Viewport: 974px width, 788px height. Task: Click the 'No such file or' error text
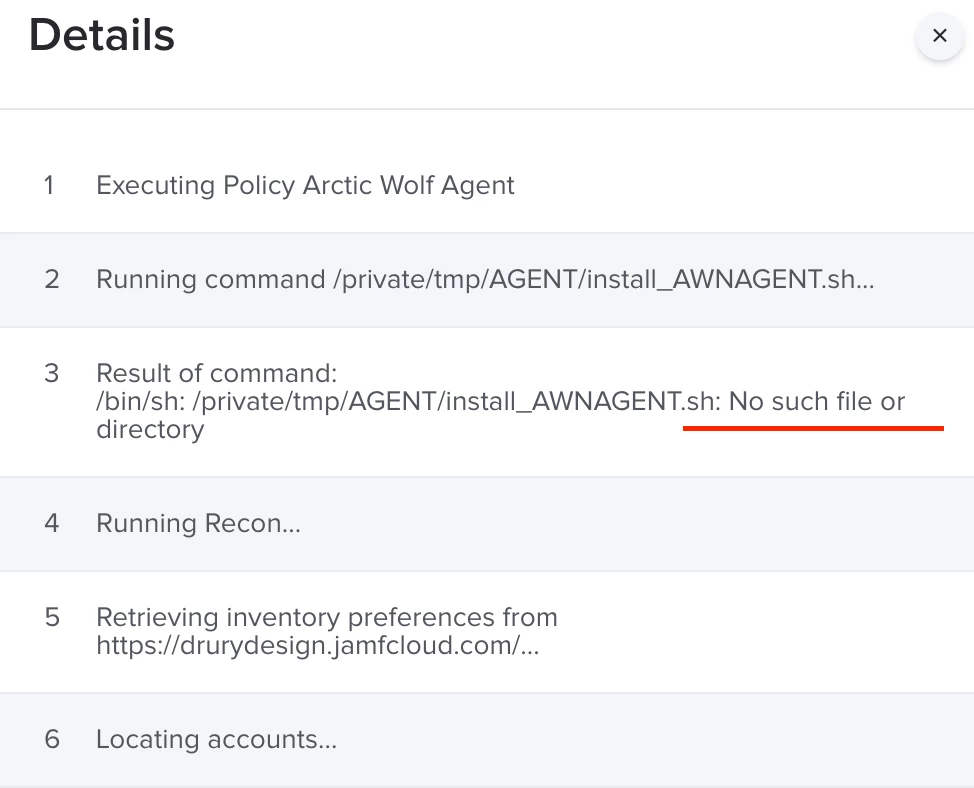click(x=816, y=402)
